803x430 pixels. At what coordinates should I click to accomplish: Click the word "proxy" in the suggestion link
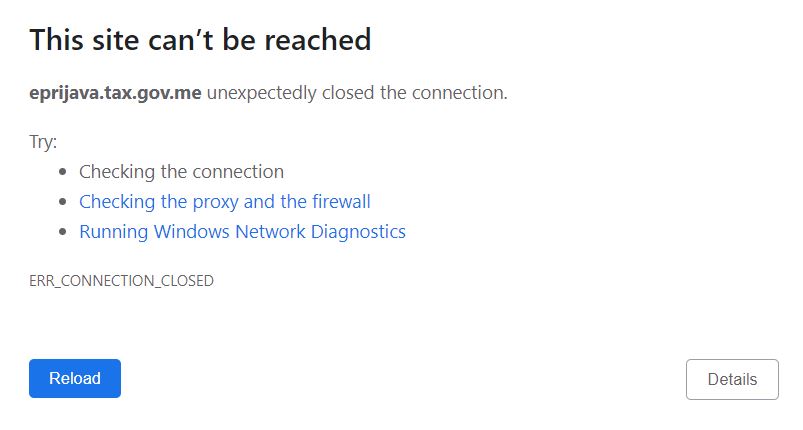pyautogui.click(x=215, y=202)
